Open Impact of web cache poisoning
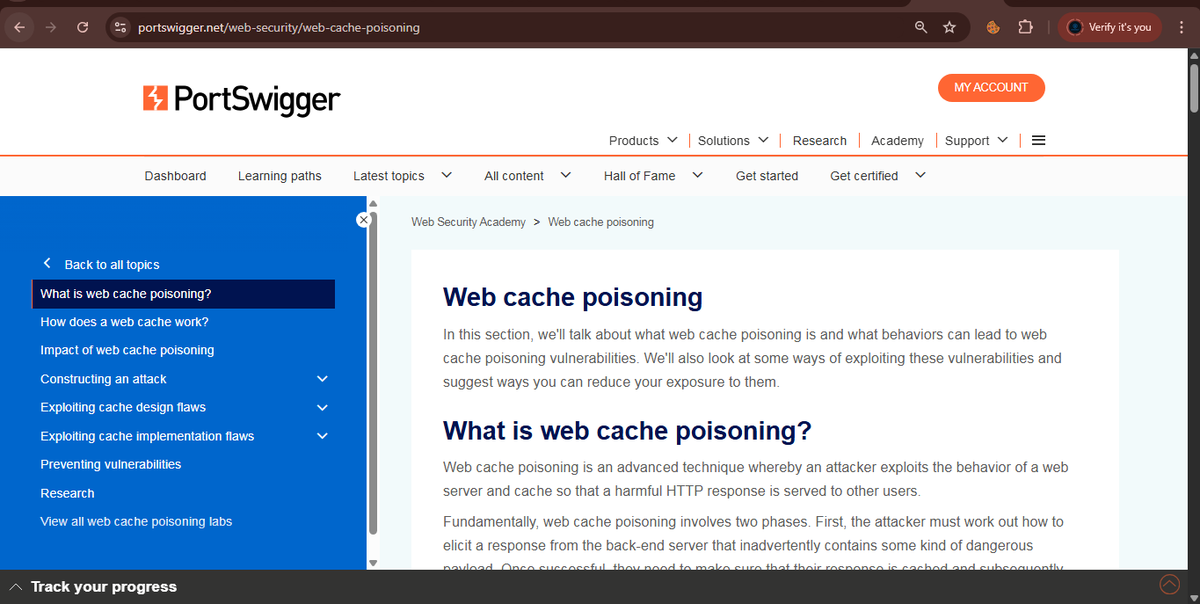 tap(127, 350)
